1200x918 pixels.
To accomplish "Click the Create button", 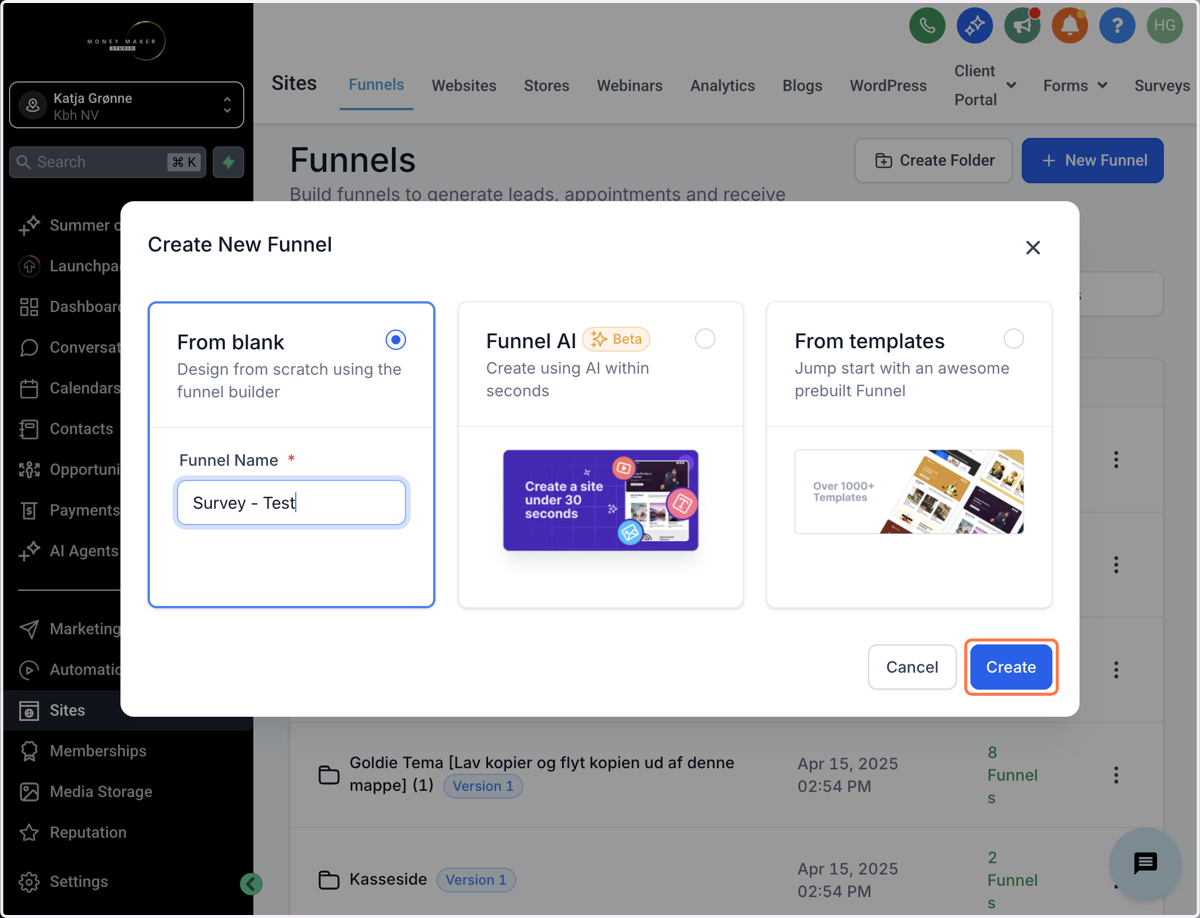I will click(1011, 667).
